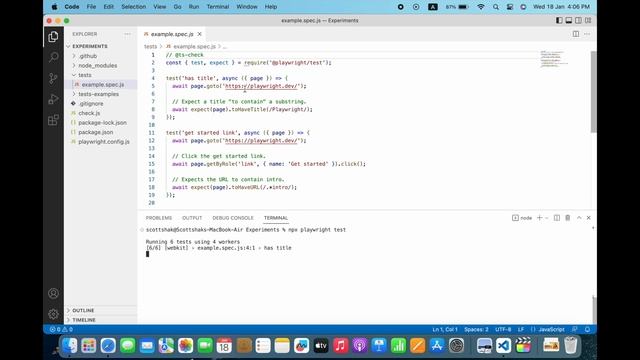The width and height of the screenshot is (640, 360).
Task: Open the Manage gear icon
Action: tap(53, 314)
